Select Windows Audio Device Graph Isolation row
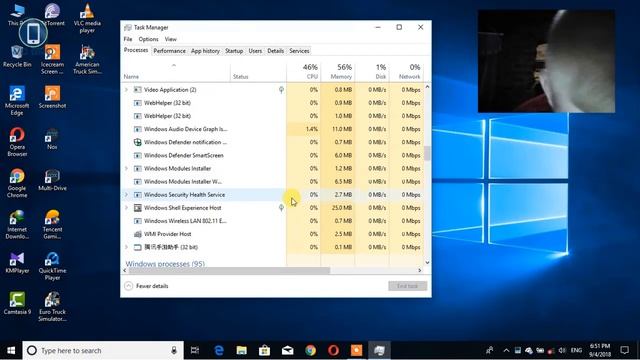The image size is (640, 360). [x=273, y=129]
